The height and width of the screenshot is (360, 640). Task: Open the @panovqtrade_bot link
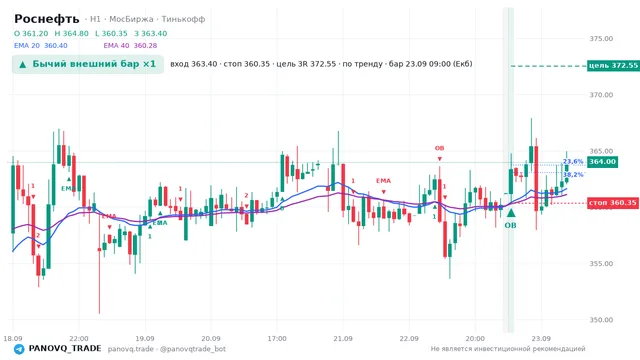click(x=193, y=349)
